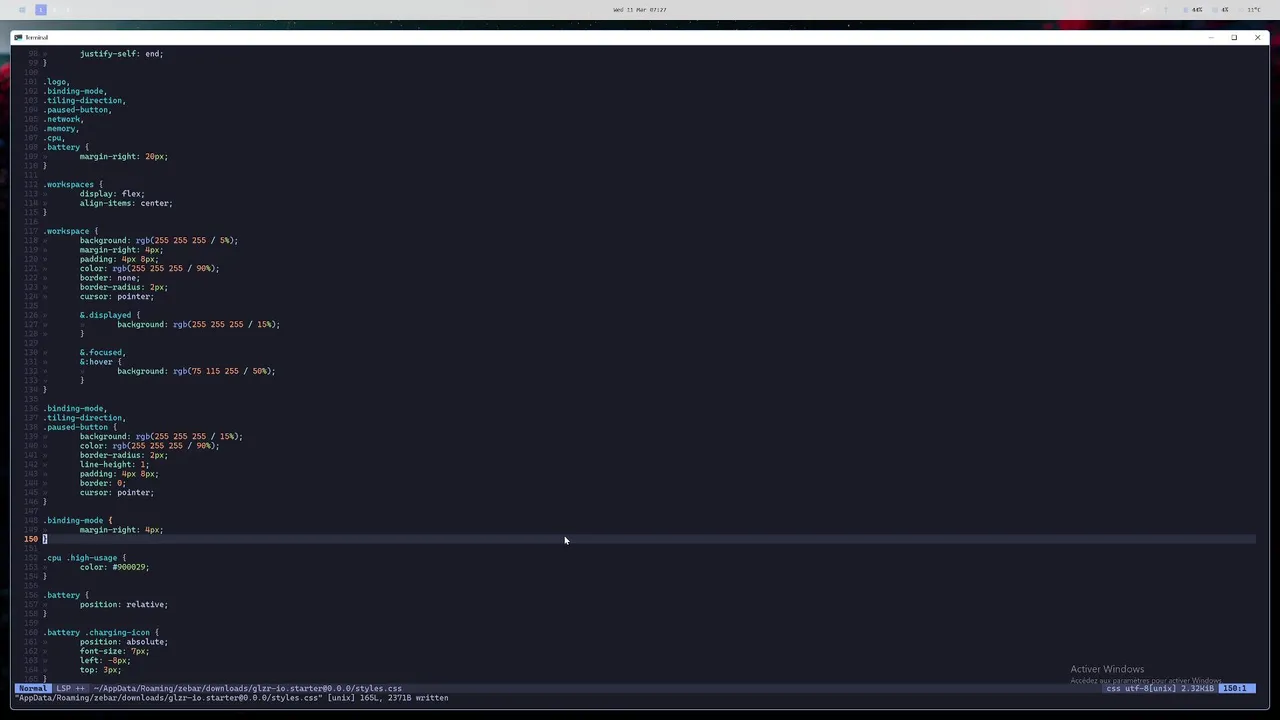The width and height of the screenshot is (1280, 720).
Task: Place cursor on the '.logo,' selector
Action: pos(56,82)
